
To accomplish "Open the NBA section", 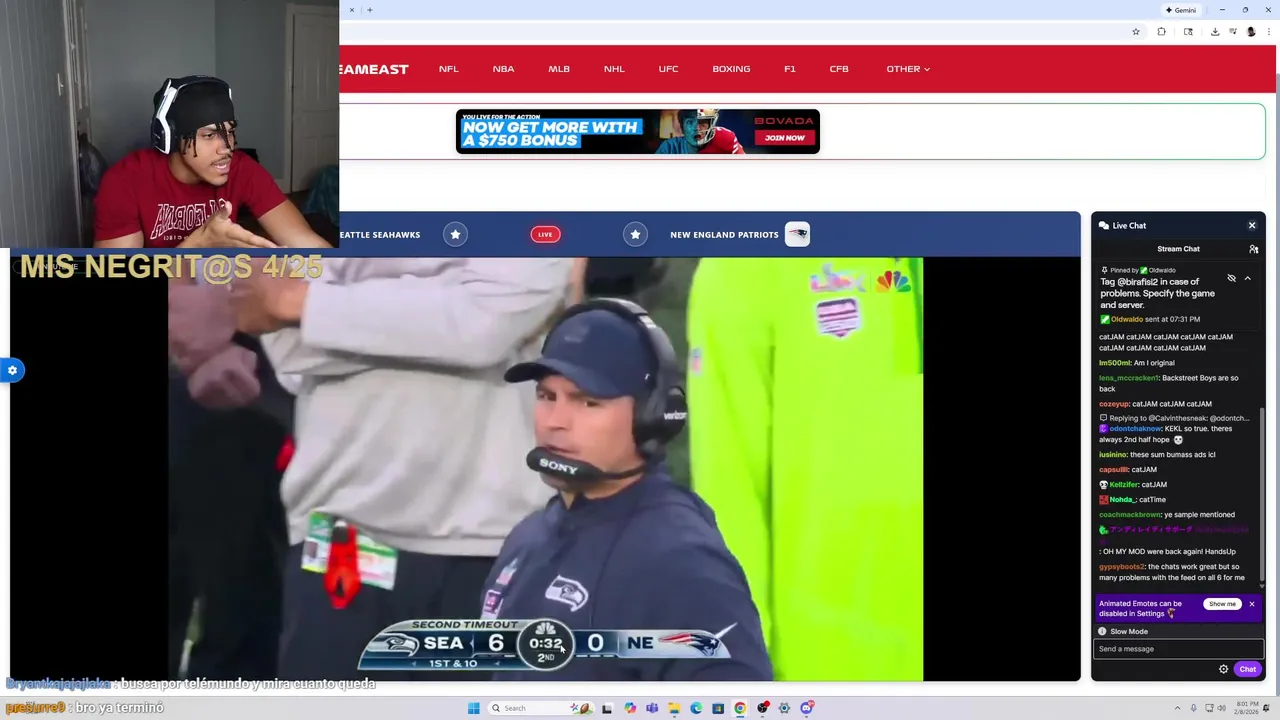I will [503, 69].
